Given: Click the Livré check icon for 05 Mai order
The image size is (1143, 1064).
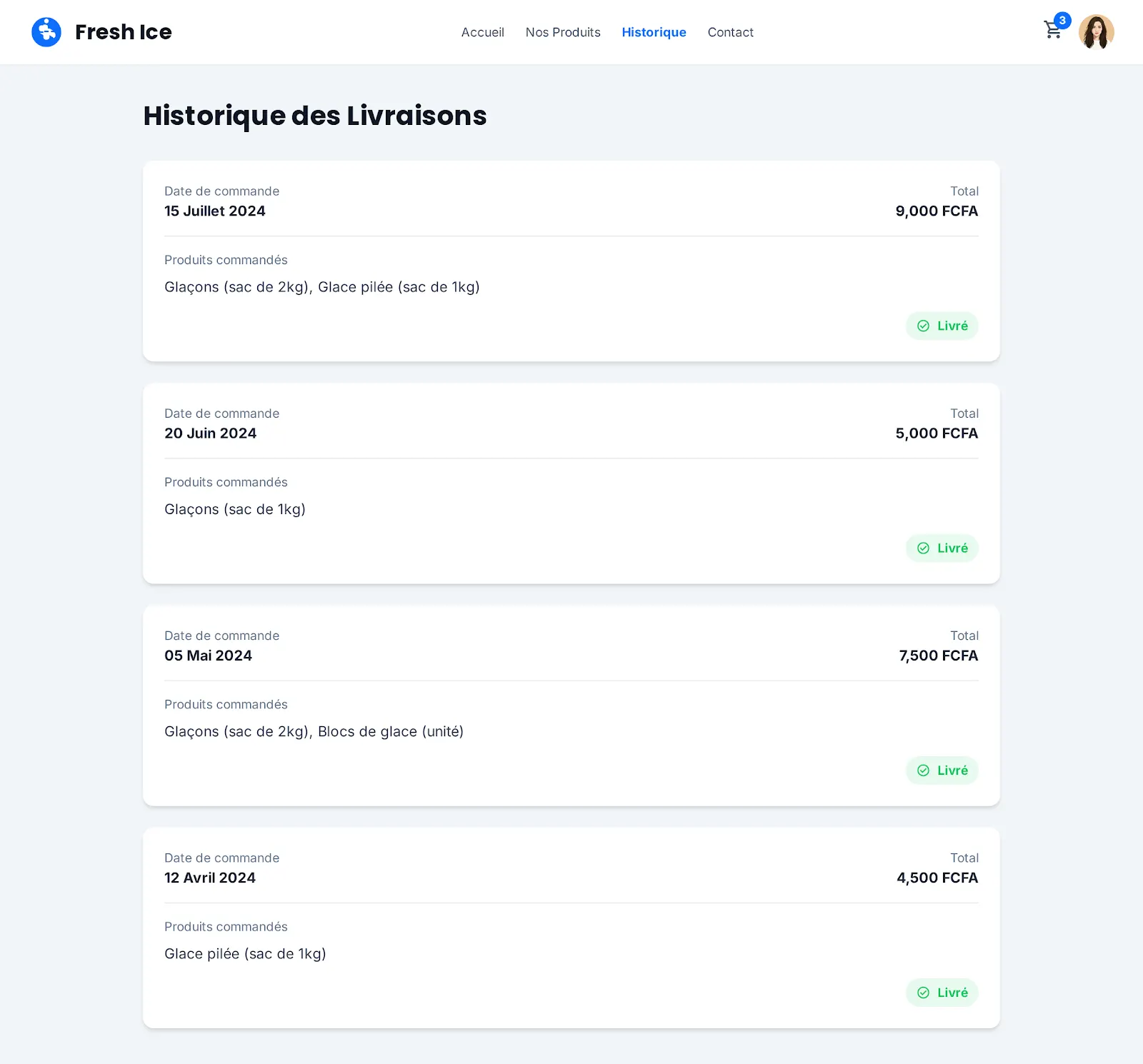Looking at the screenshot, I should click(923, 771).
